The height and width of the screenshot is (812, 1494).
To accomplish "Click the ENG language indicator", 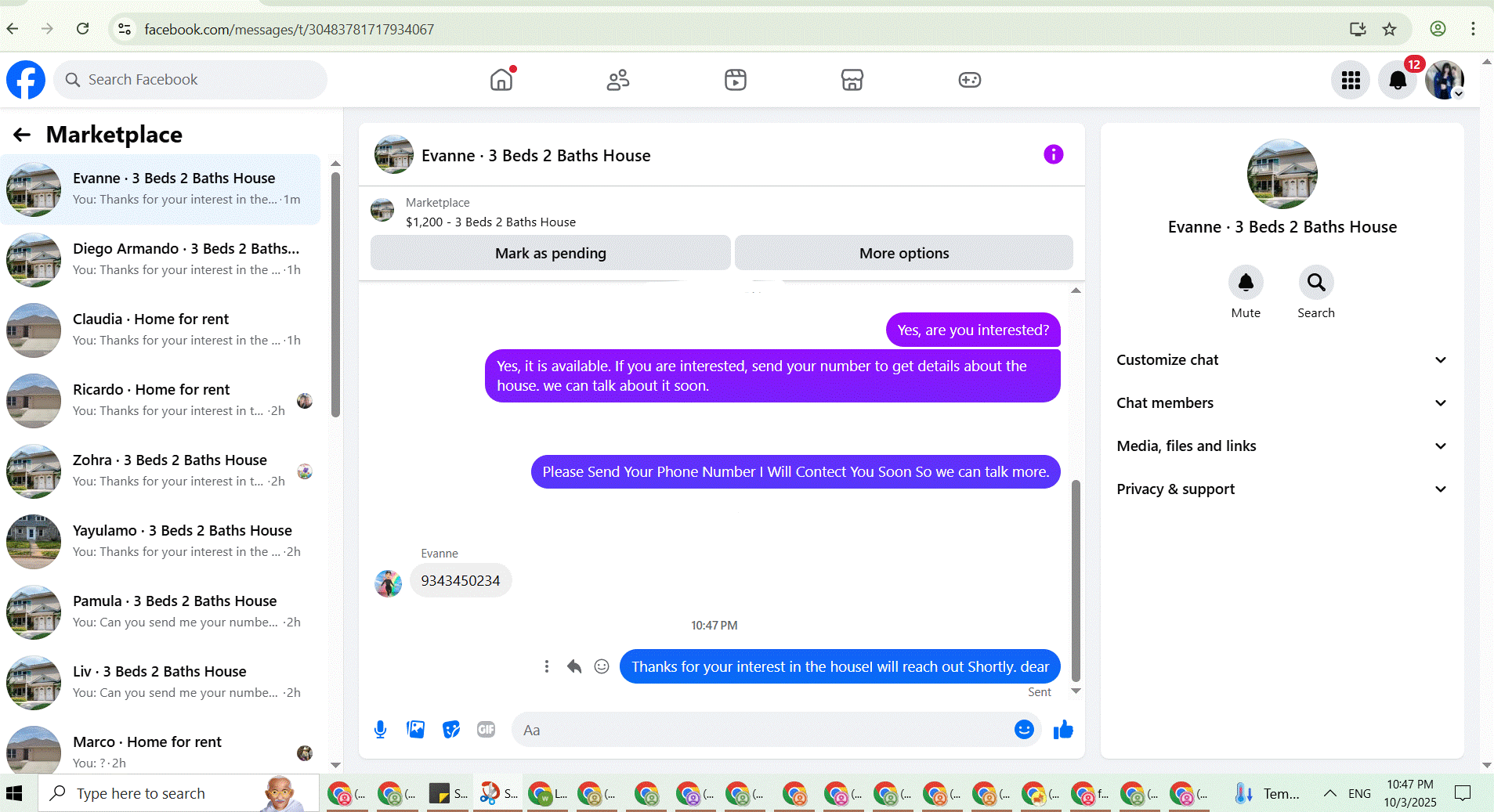I will coord(1359,793).
